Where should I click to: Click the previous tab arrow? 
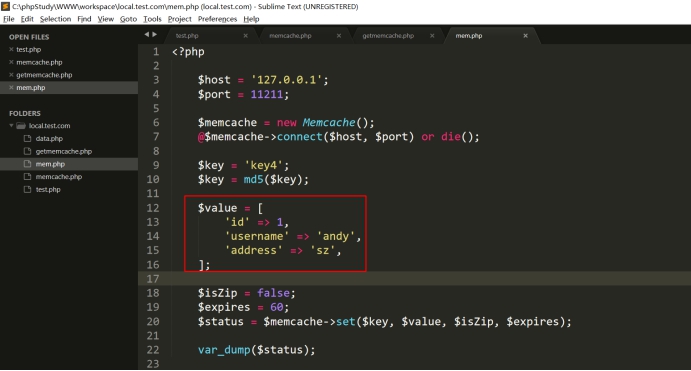click(x=147, y=34)
